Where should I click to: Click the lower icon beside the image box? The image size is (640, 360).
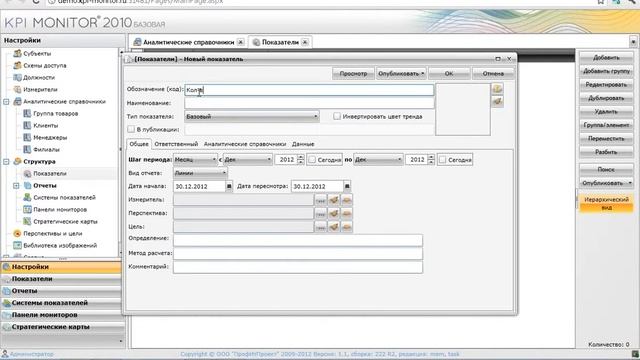497,102
